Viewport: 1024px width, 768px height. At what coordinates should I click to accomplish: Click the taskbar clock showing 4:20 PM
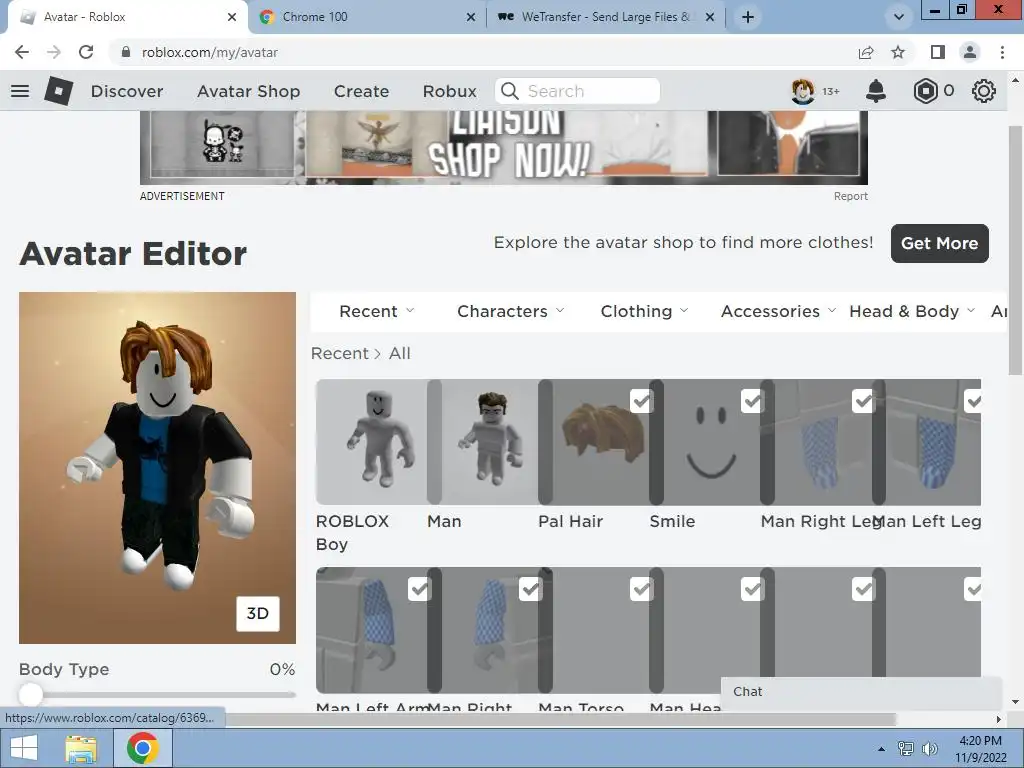click(980, 749)
